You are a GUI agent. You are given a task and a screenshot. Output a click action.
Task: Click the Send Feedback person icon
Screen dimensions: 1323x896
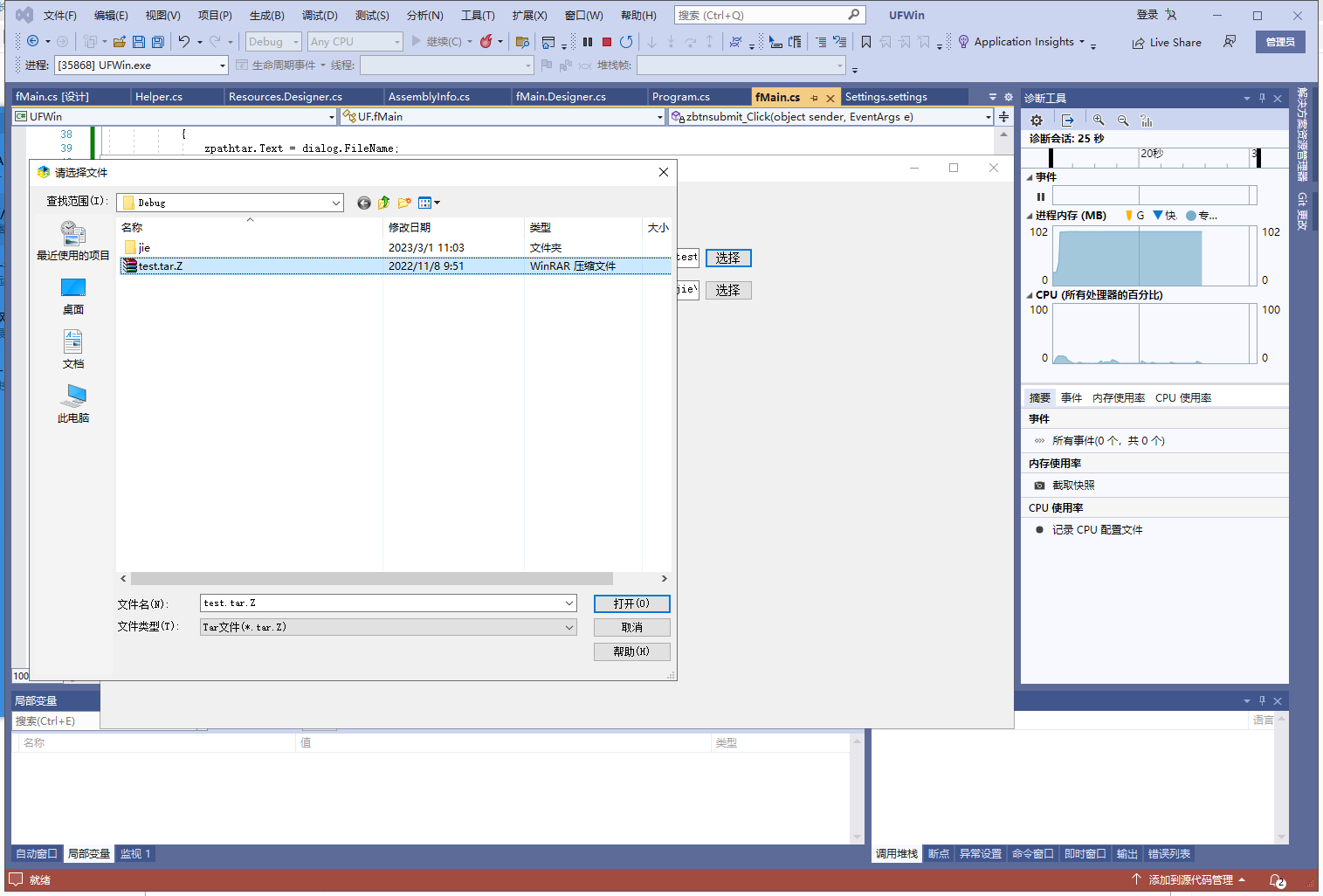click(x=1230, y=41)
